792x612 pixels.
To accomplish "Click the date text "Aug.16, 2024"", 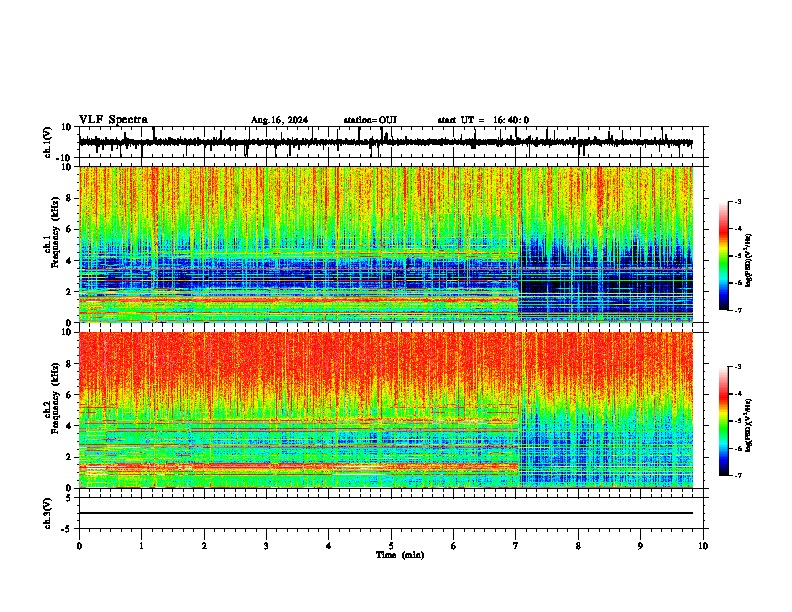I will click(279, 120).
